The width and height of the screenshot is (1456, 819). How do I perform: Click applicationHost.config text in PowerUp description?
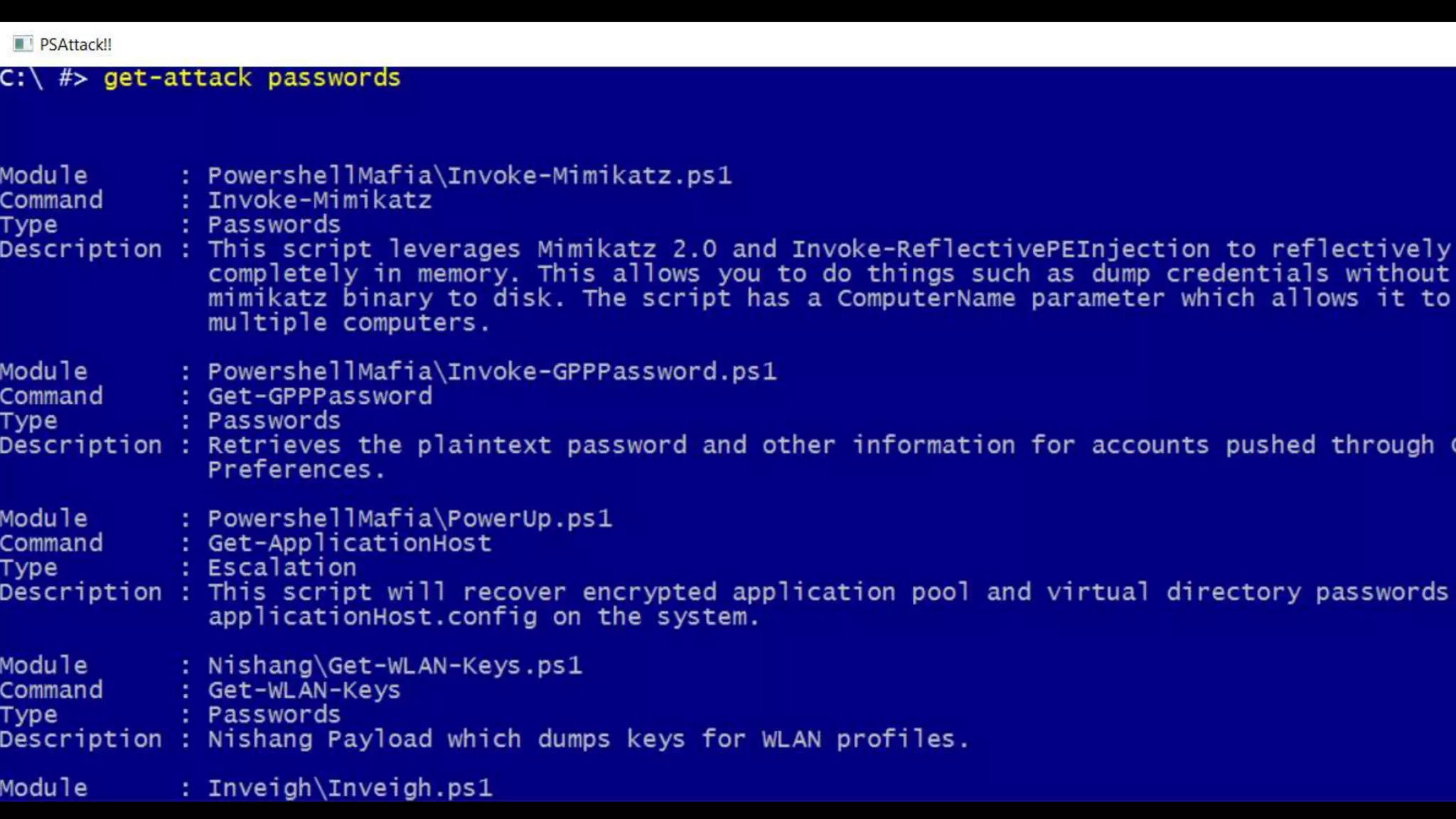tap(372, 617)
